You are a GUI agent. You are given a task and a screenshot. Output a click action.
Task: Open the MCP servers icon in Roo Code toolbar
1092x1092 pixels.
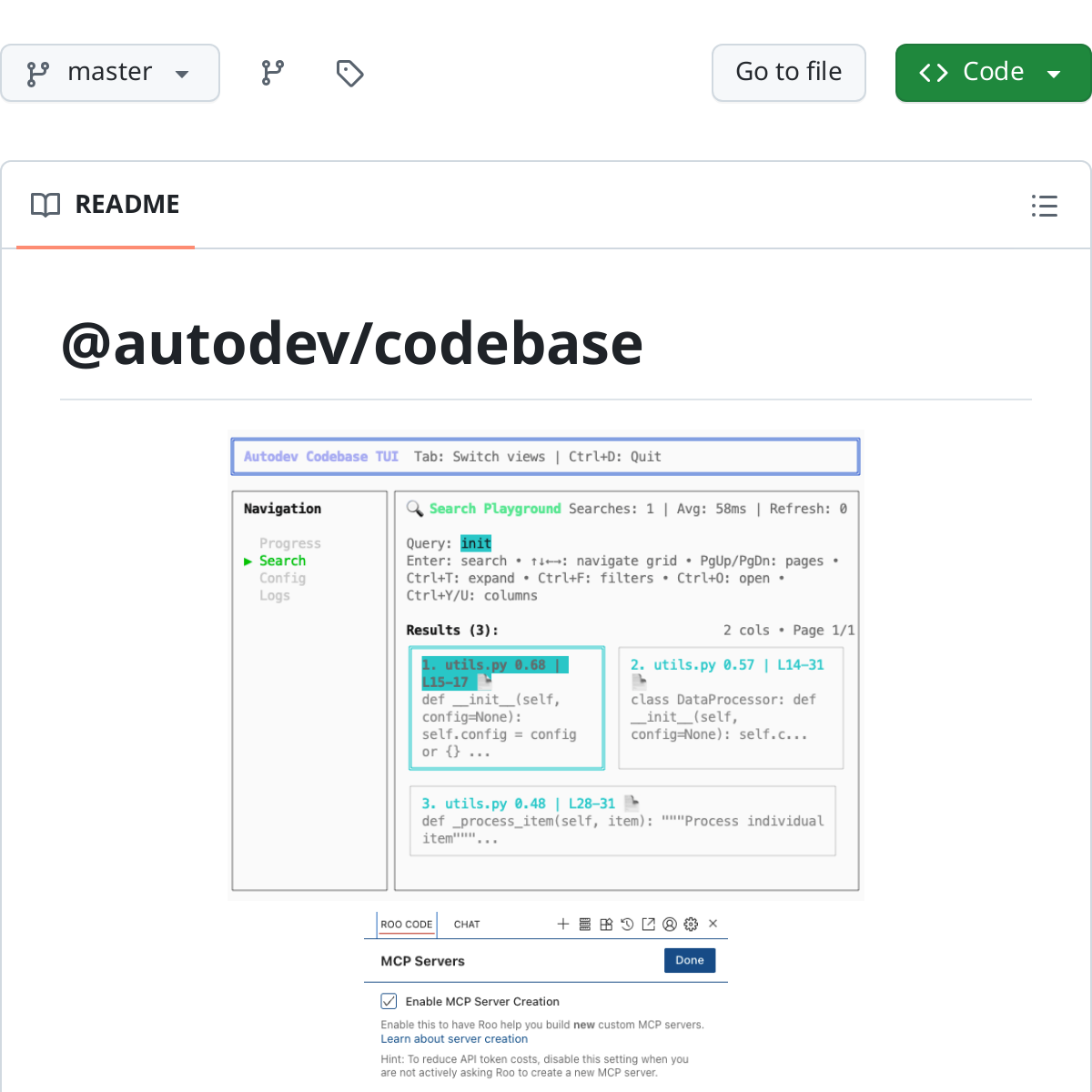tap(585, 924)
